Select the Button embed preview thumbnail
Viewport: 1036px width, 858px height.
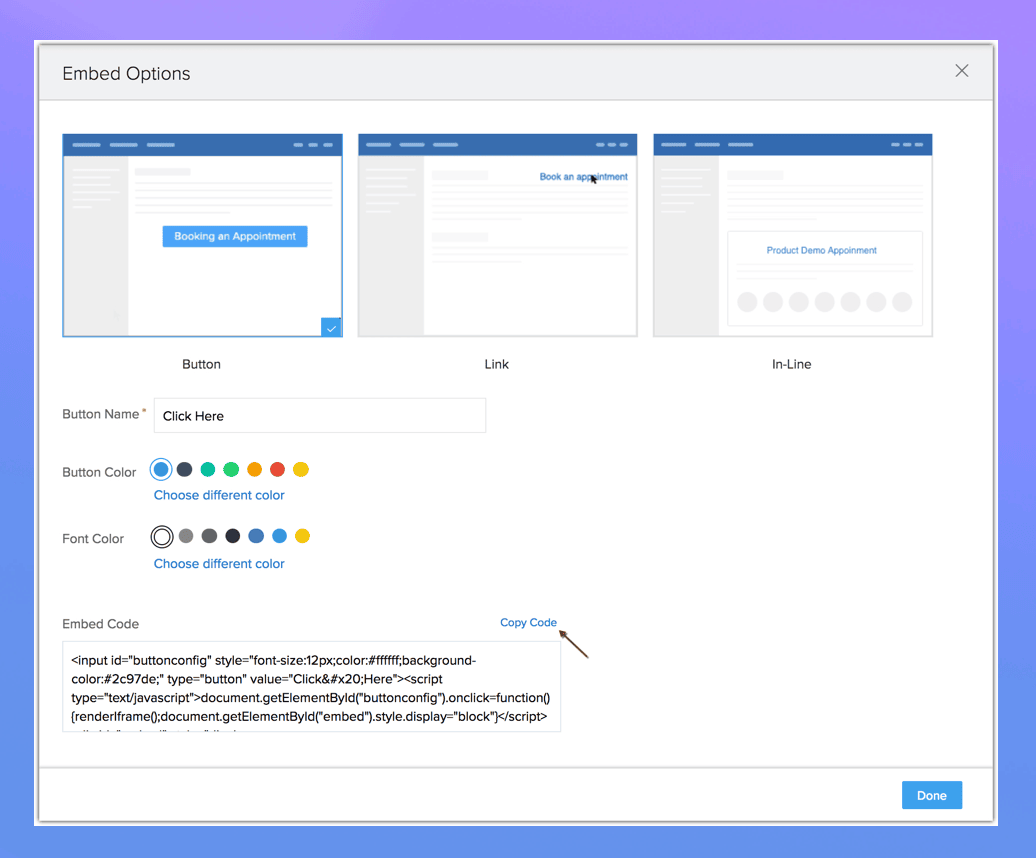pyautogui.click(x=202, y=235)
